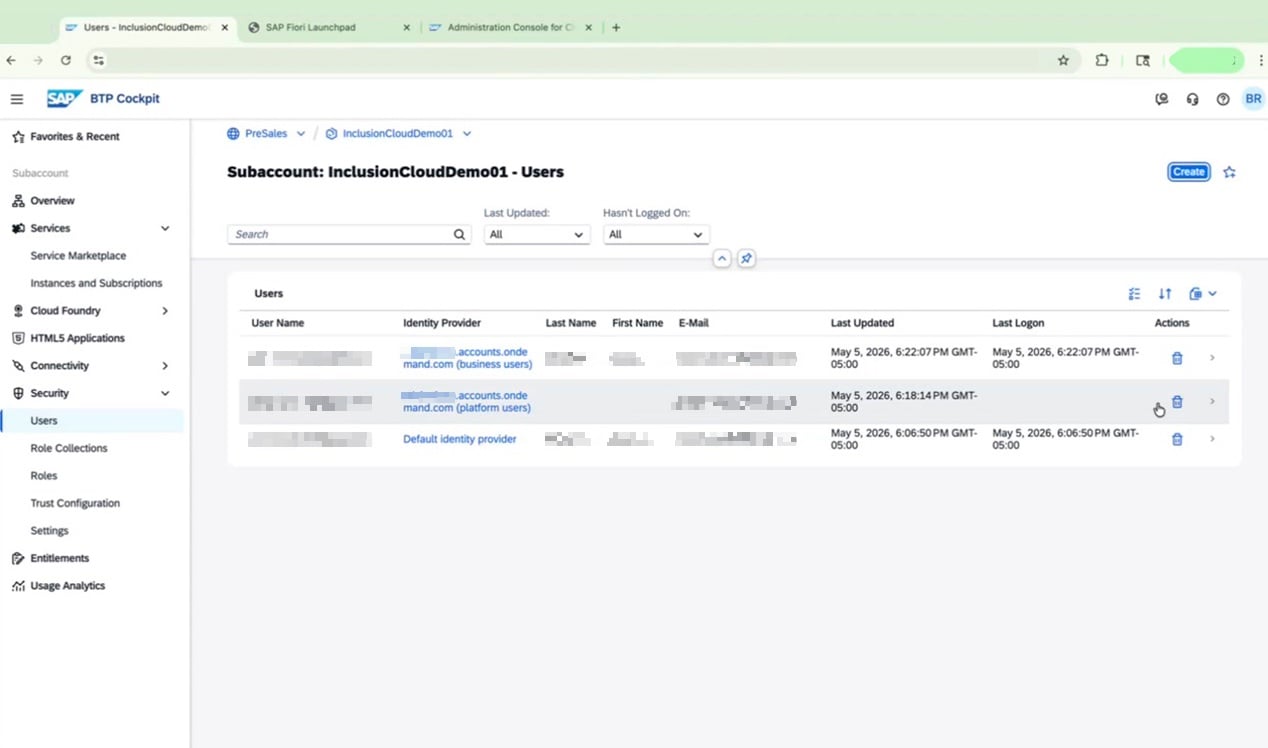Open details of platform users row

[1212, 402]
